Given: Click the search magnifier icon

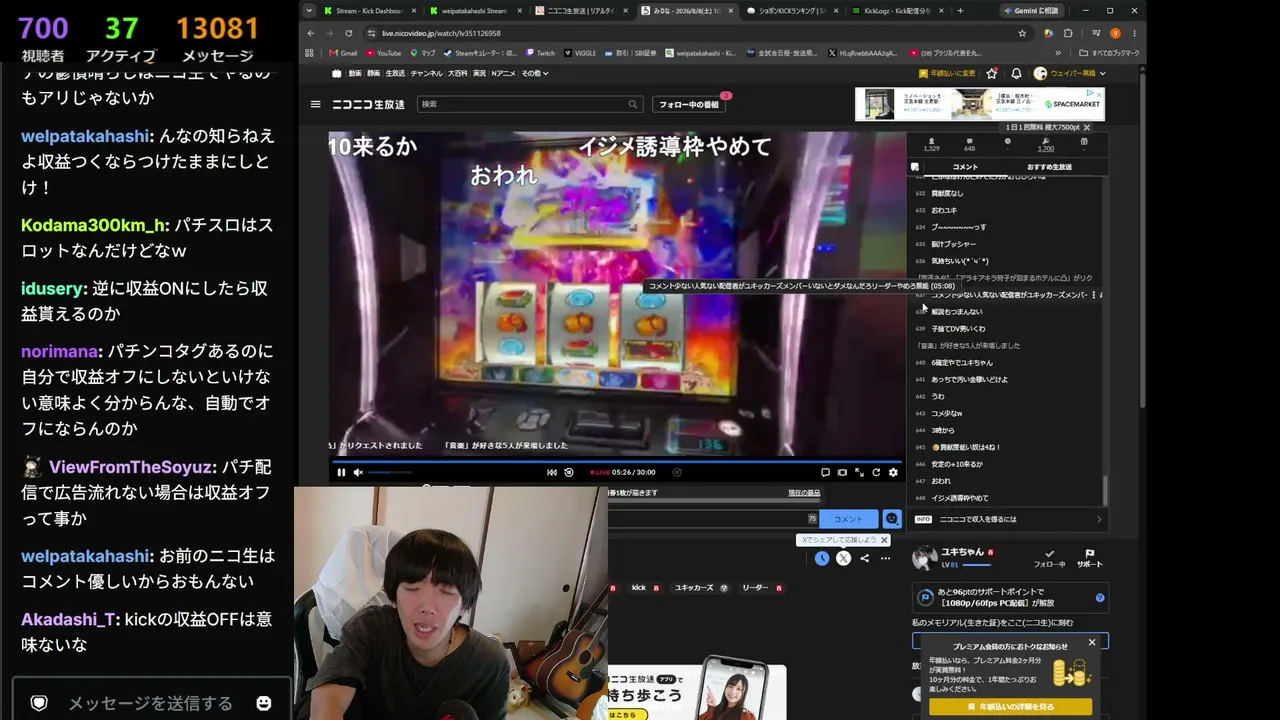Looking at the screenshot, I should point(633,104).
